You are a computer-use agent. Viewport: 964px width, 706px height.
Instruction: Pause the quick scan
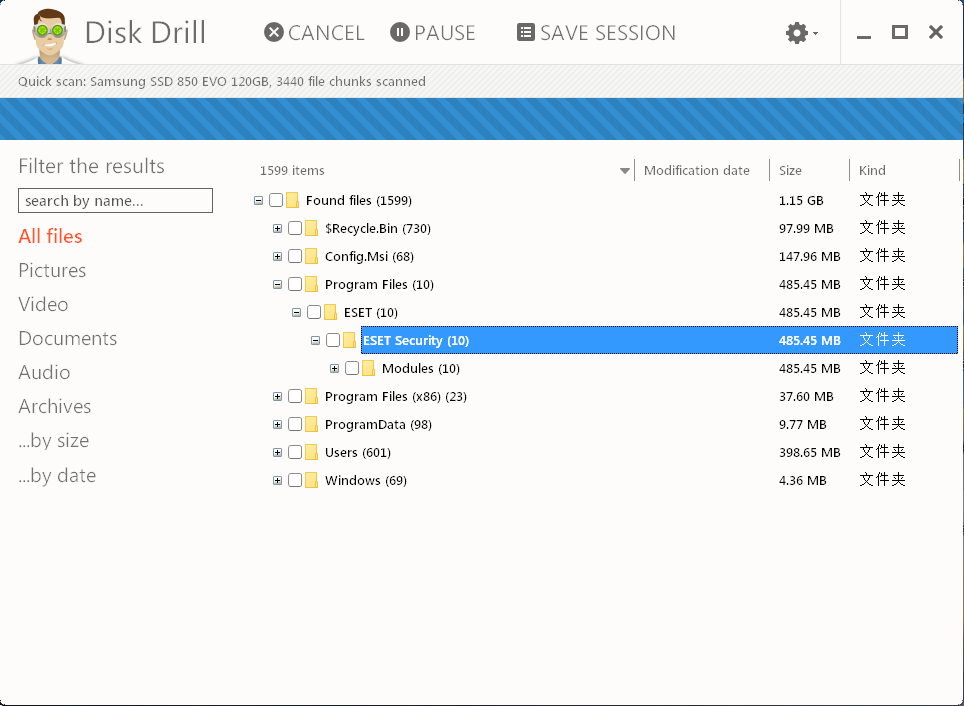pos(433,33)
